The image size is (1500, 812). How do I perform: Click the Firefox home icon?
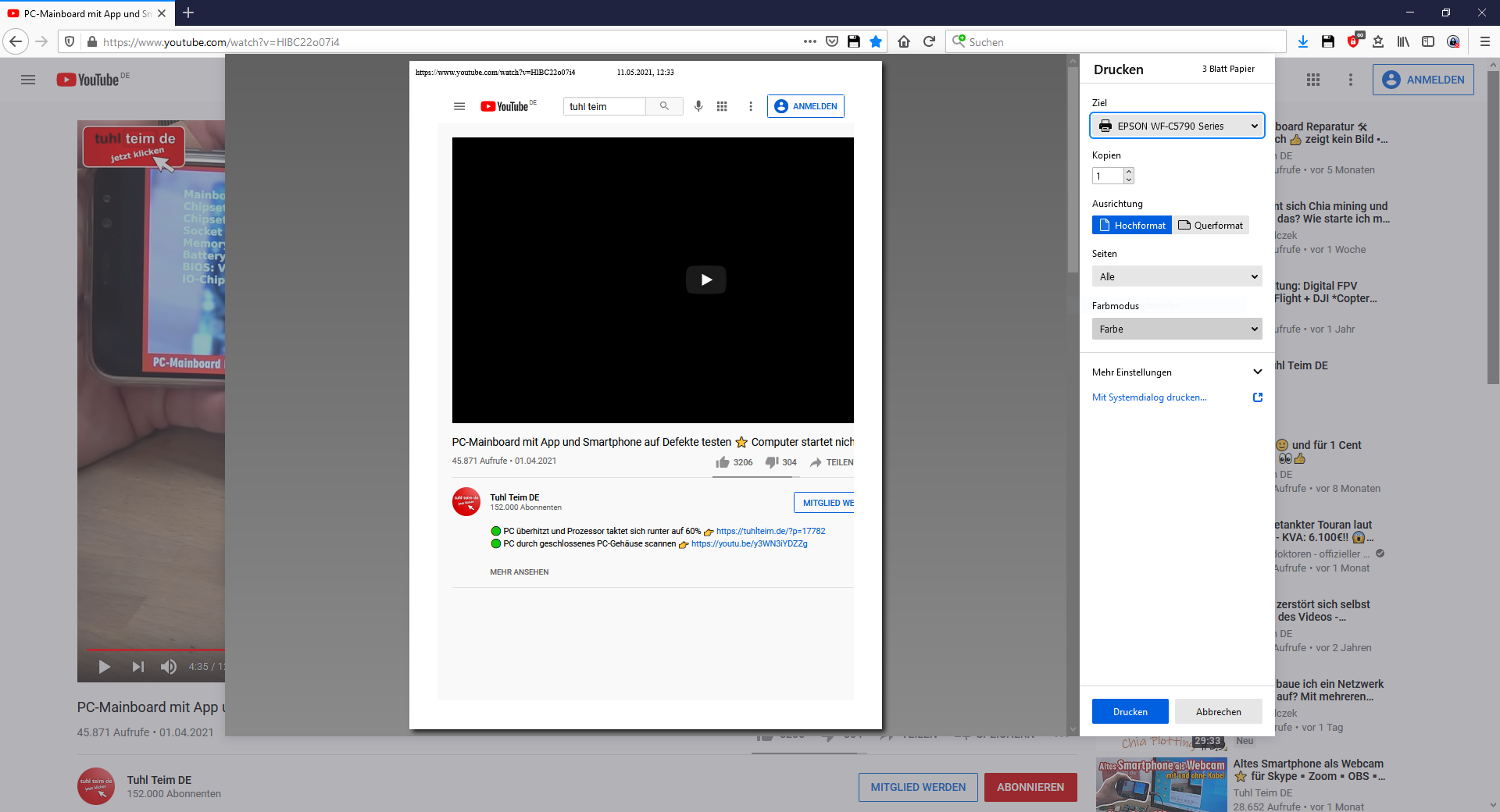pos(904,42)
